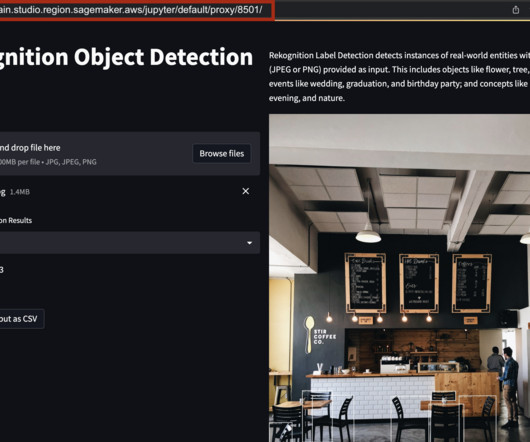Image resolution: width=530 pixels, height=442 pixels.
Task: Click the drag and drop file area
Action: (130, 154)
